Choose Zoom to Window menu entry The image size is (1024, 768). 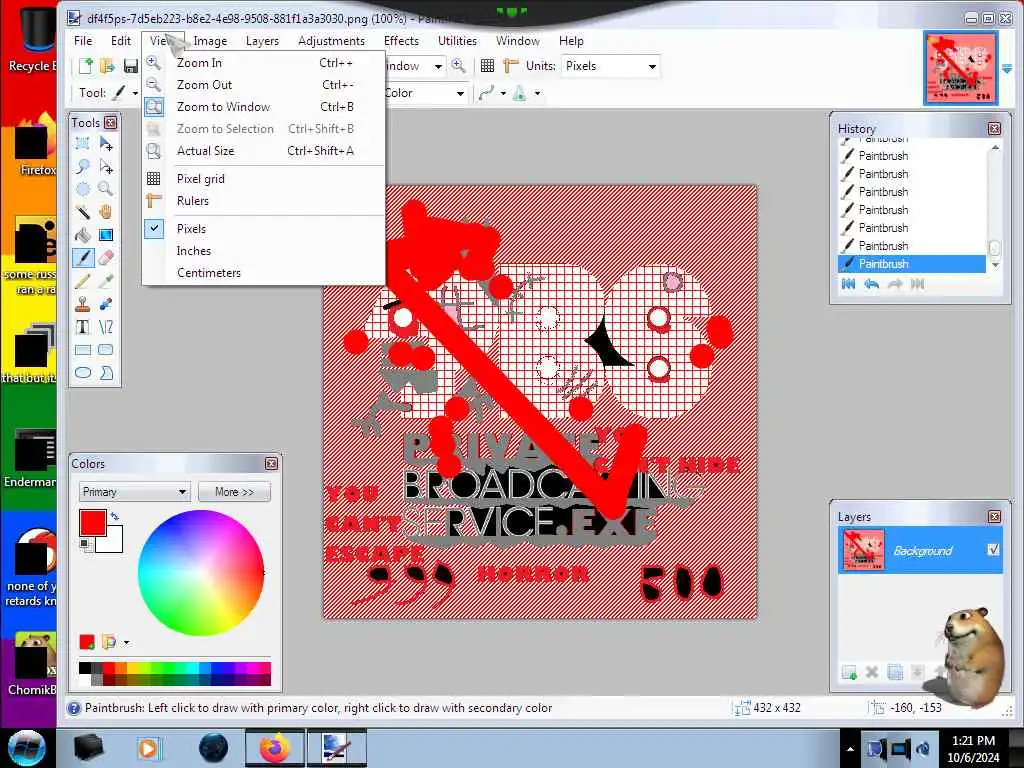264,107
